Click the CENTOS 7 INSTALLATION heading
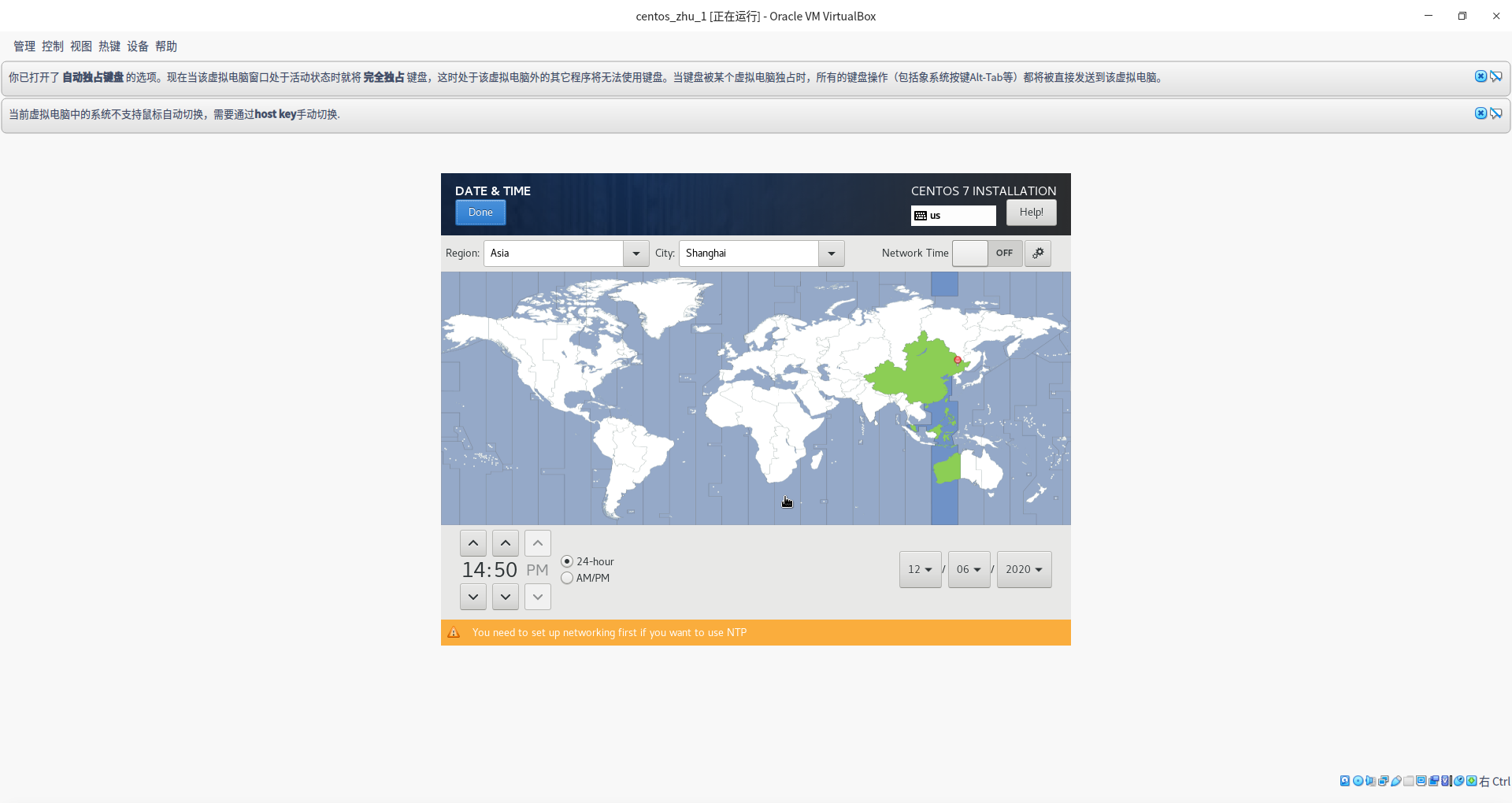The width and height of the screenshot is (1512, 803). [x=984, y=191]
